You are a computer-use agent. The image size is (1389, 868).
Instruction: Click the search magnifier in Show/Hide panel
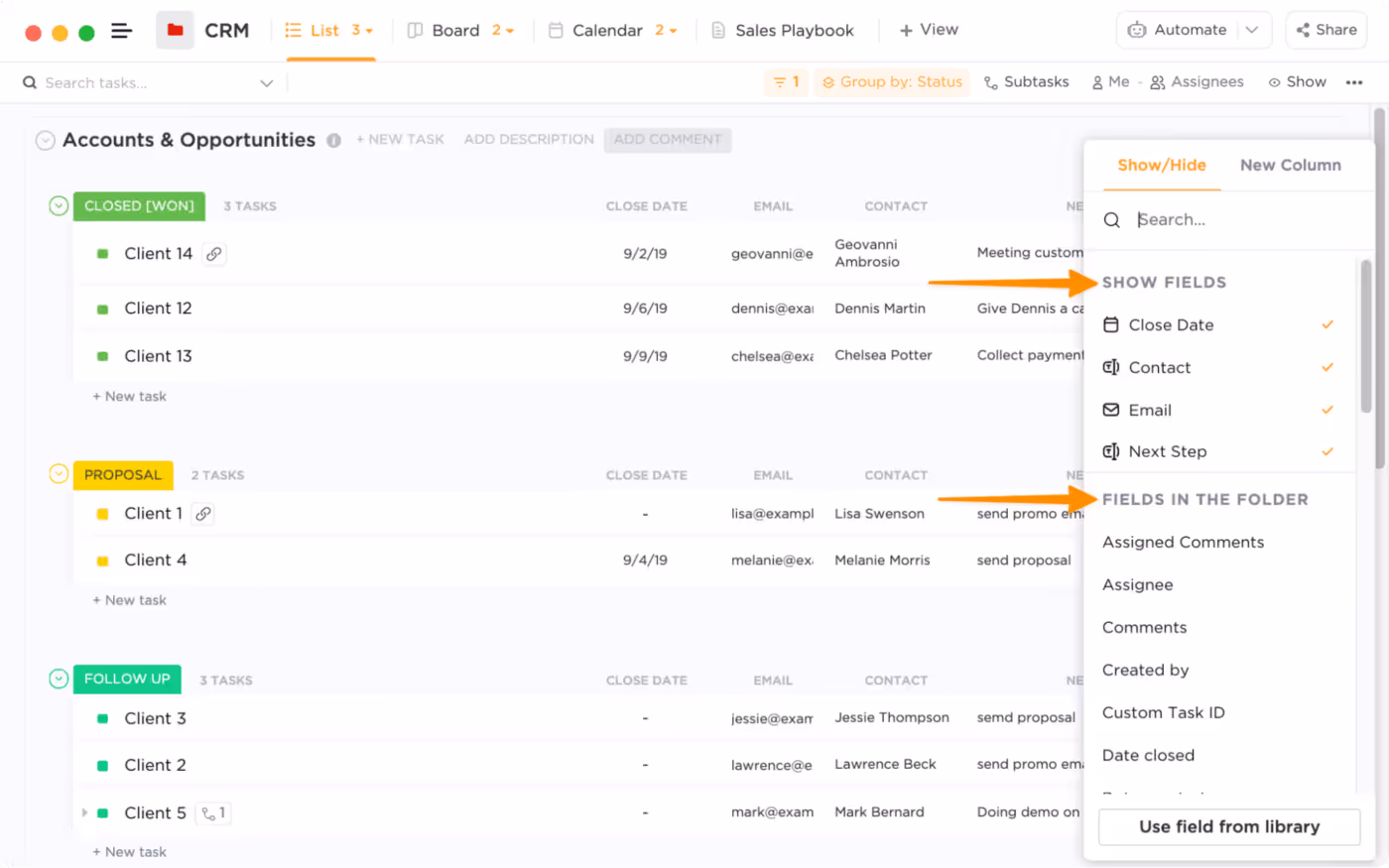point(1112,220)
